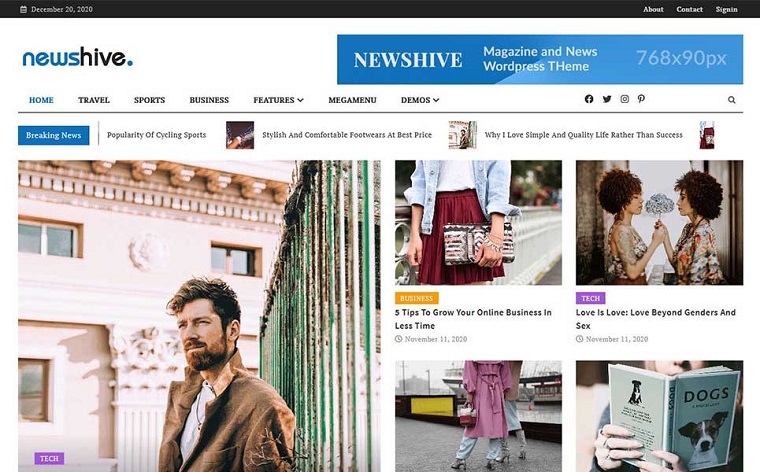Click the clock icon under Business article

click(399, 339)
